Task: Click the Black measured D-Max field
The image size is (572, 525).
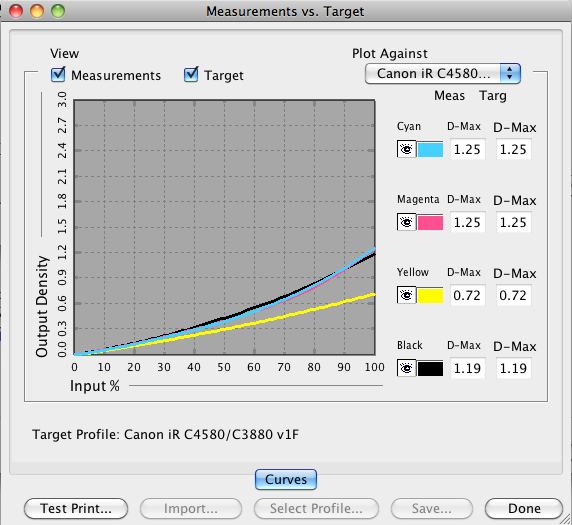Action: coord(467,368)
